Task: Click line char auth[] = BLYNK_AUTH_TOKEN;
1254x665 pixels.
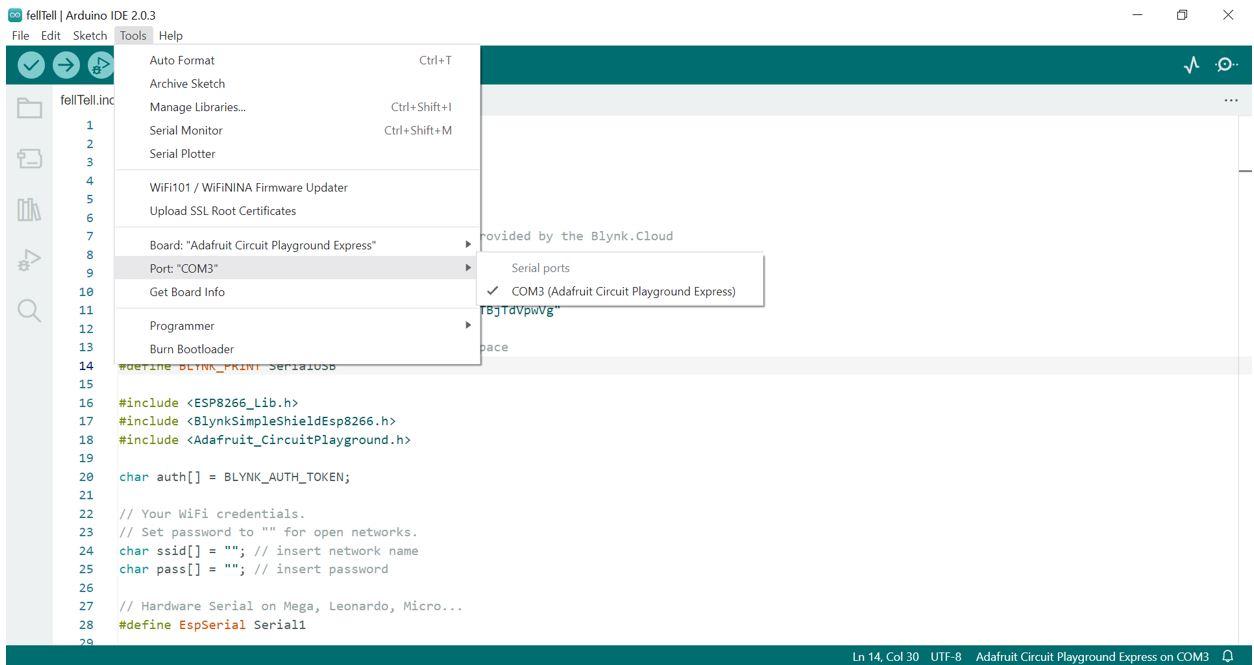Action: click(234, 477)
